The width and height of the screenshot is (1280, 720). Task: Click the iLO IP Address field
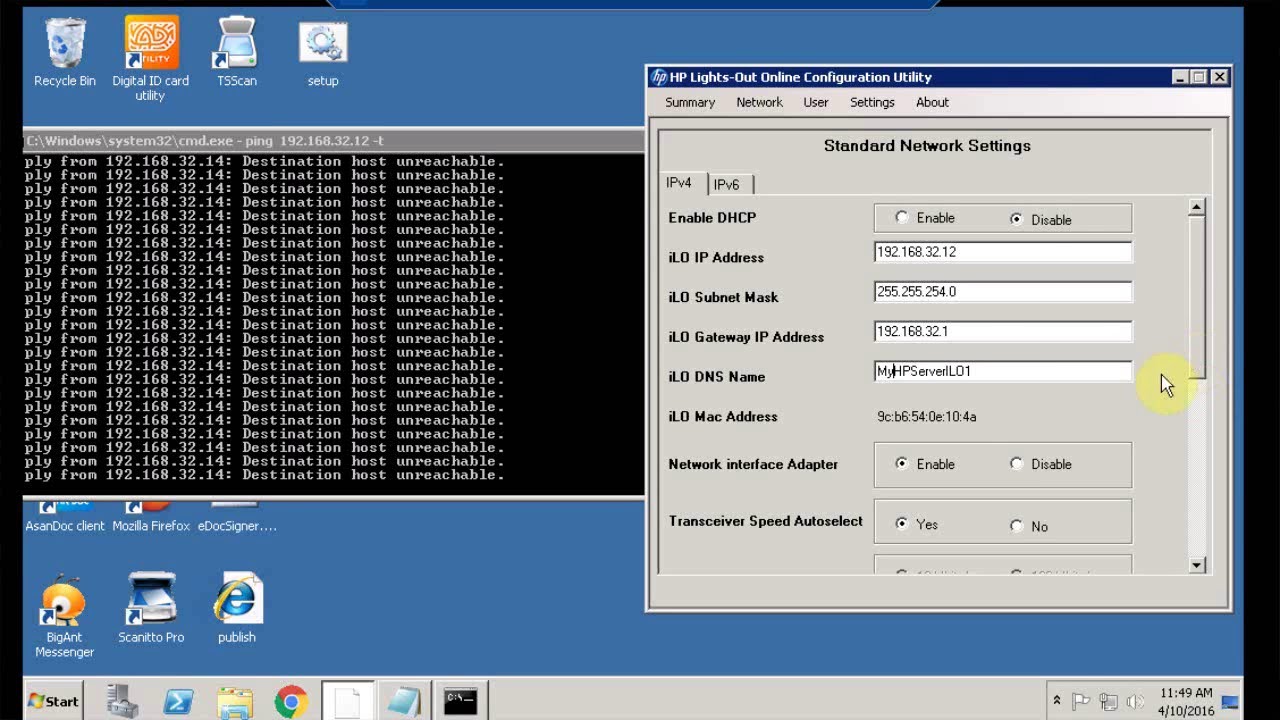tap(1003, 252)
